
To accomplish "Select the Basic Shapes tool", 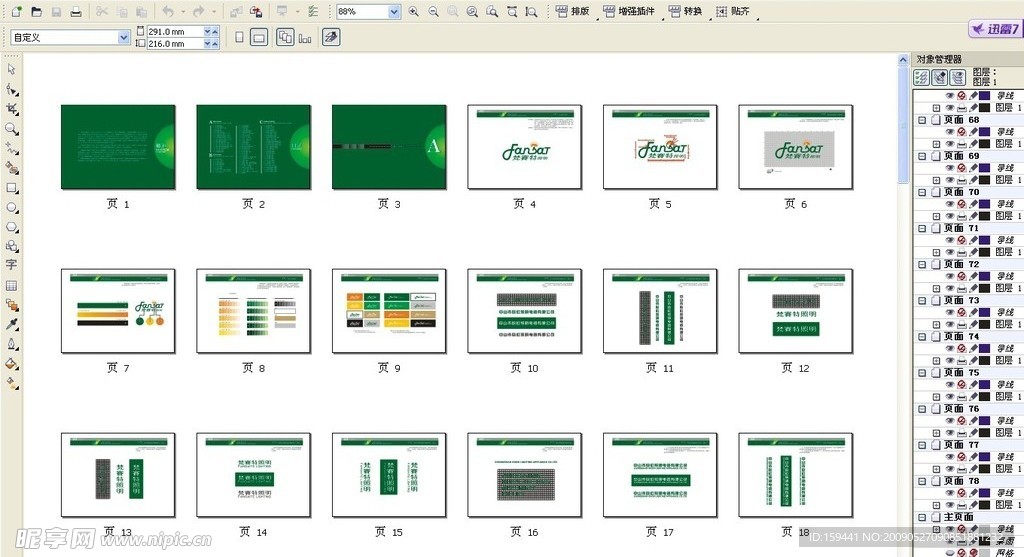I will 12,246.
